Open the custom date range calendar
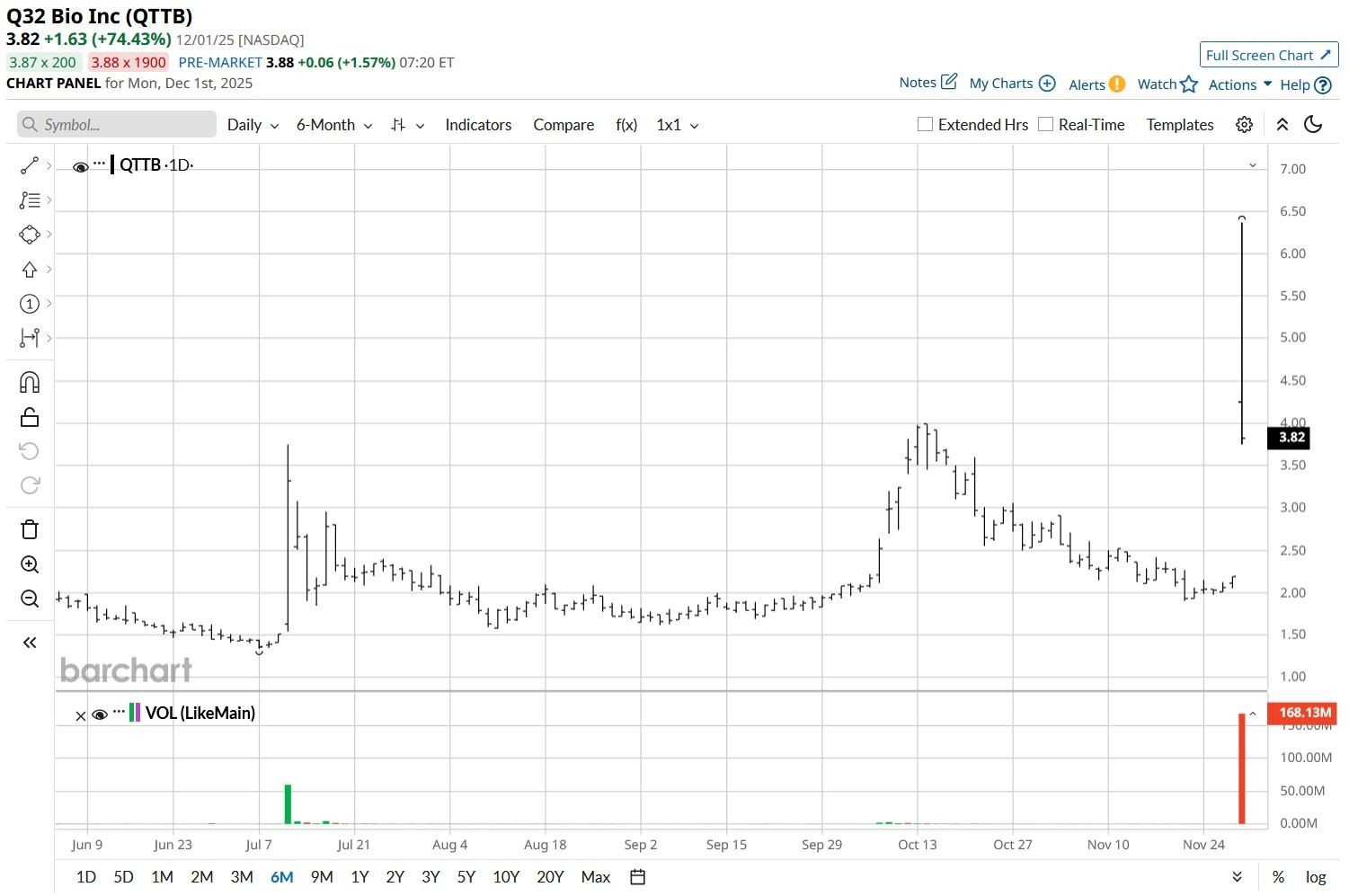 [x=638, y=877]
